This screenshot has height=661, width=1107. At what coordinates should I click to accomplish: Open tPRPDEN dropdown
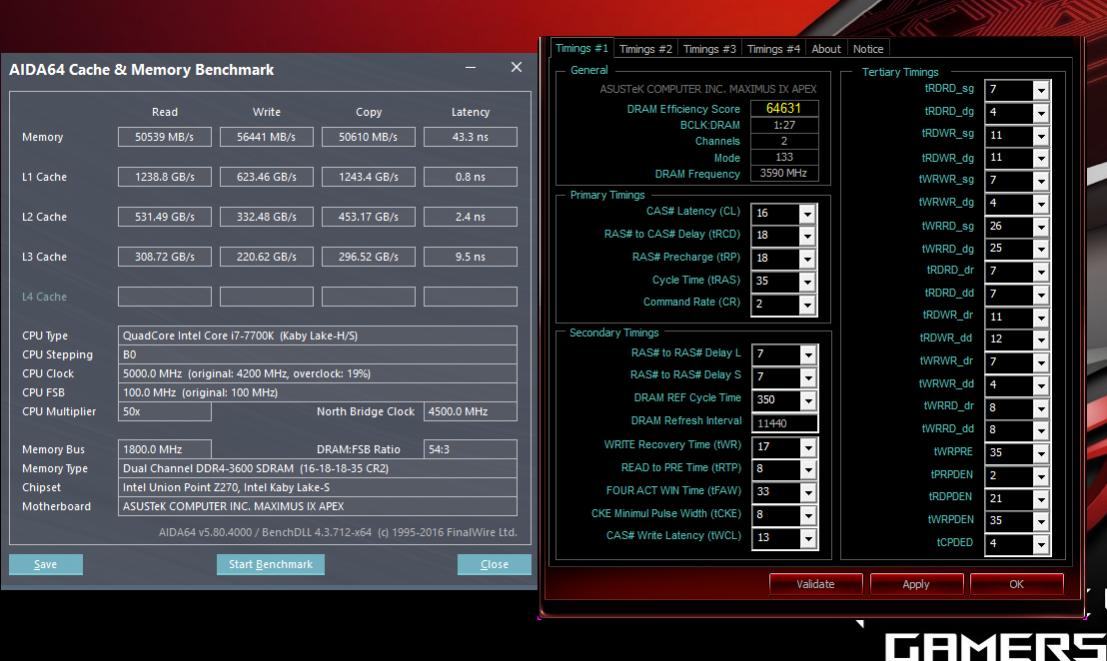(1041, 476)
